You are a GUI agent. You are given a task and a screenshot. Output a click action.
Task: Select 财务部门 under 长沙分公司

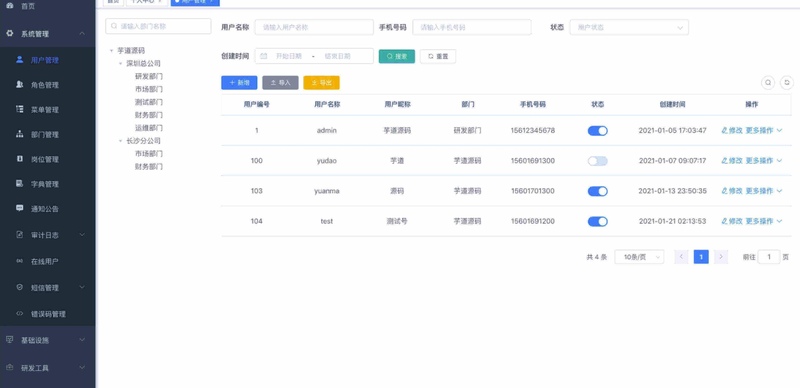pos(148,166)
